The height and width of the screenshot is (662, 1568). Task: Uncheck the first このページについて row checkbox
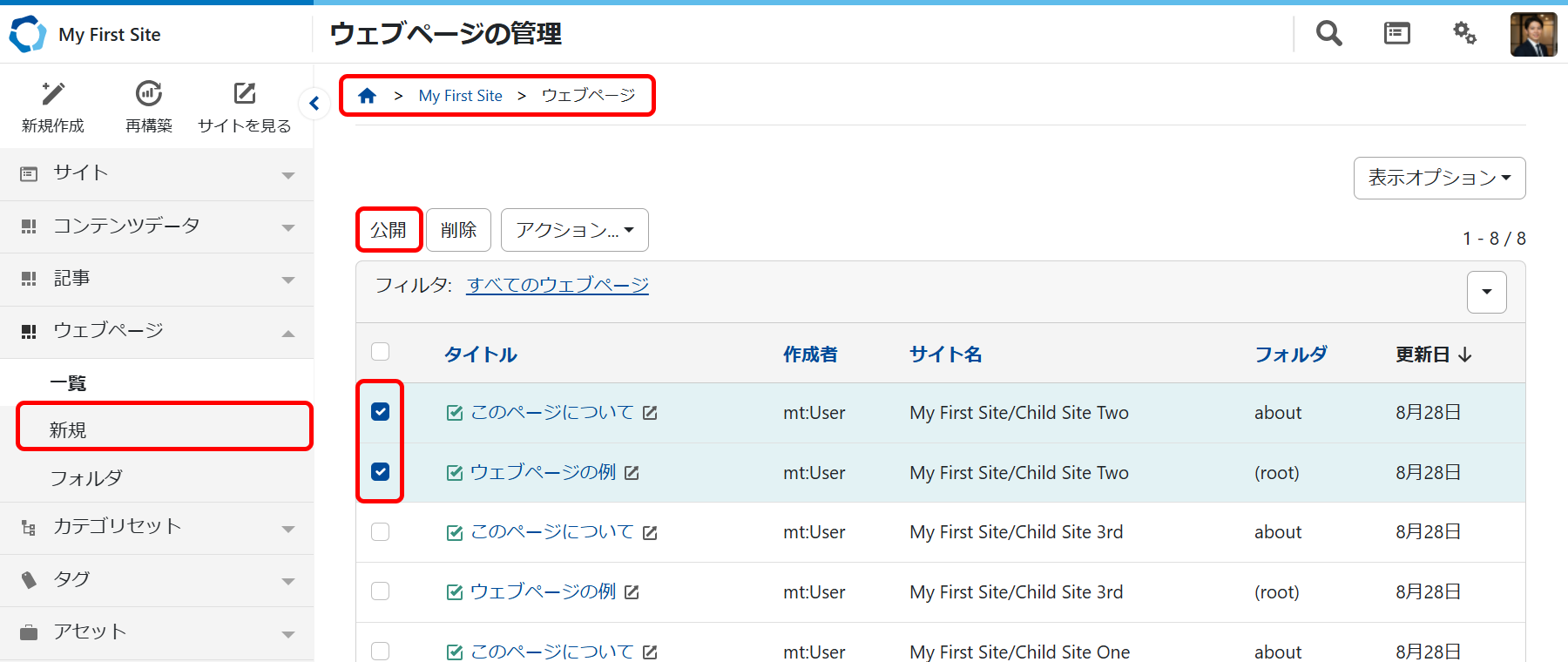(x=381, y=412)
